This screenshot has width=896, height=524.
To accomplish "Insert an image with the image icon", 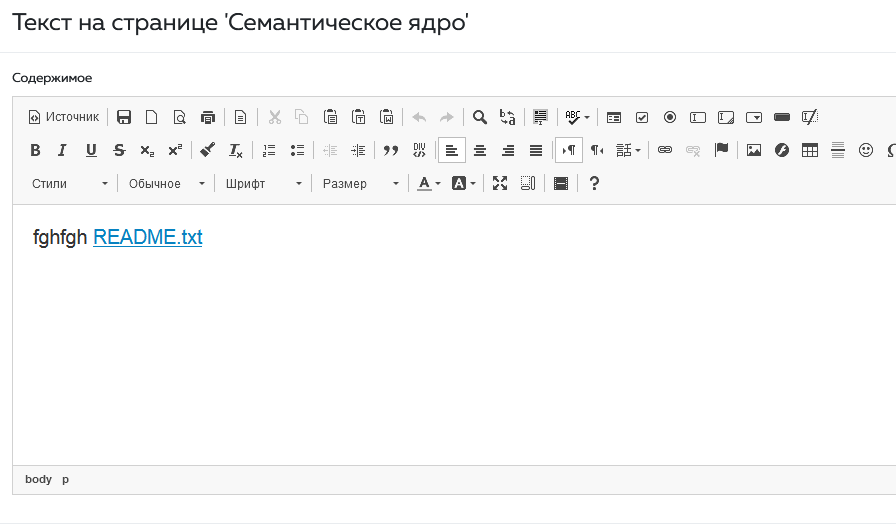I will (754, 150).
